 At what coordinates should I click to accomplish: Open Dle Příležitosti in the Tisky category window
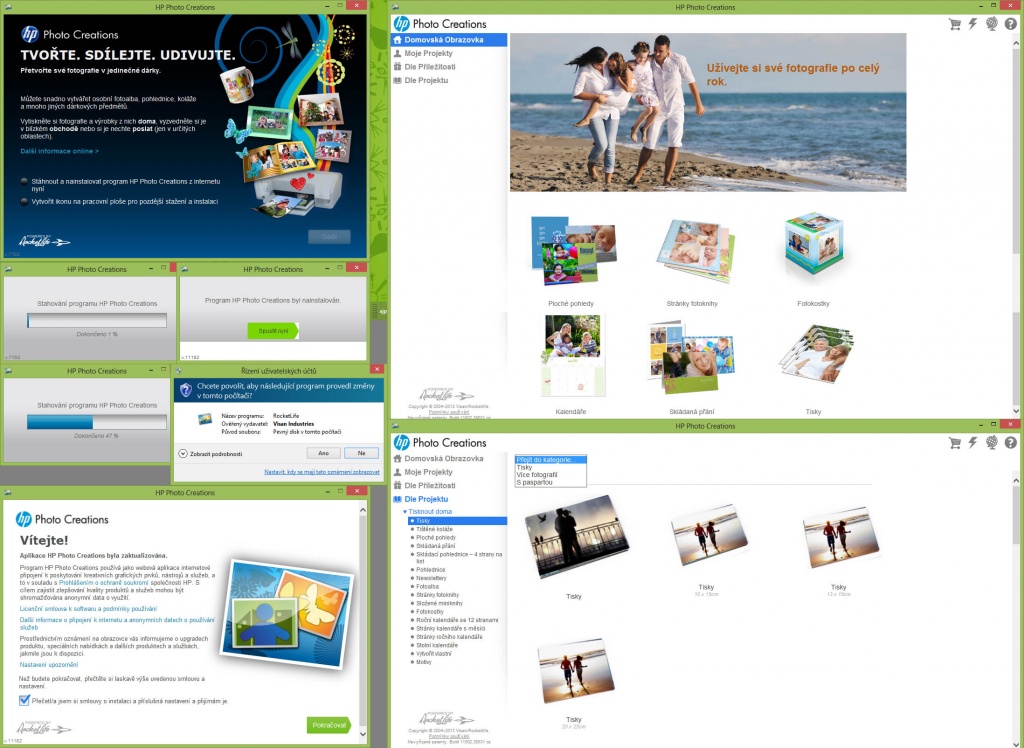430,485
